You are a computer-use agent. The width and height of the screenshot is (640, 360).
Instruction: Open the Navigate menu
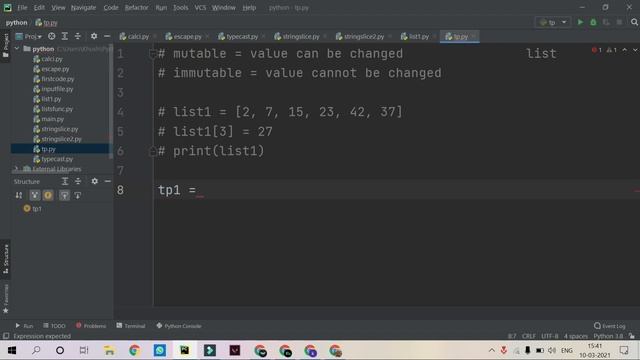click(x=83, y=7)
